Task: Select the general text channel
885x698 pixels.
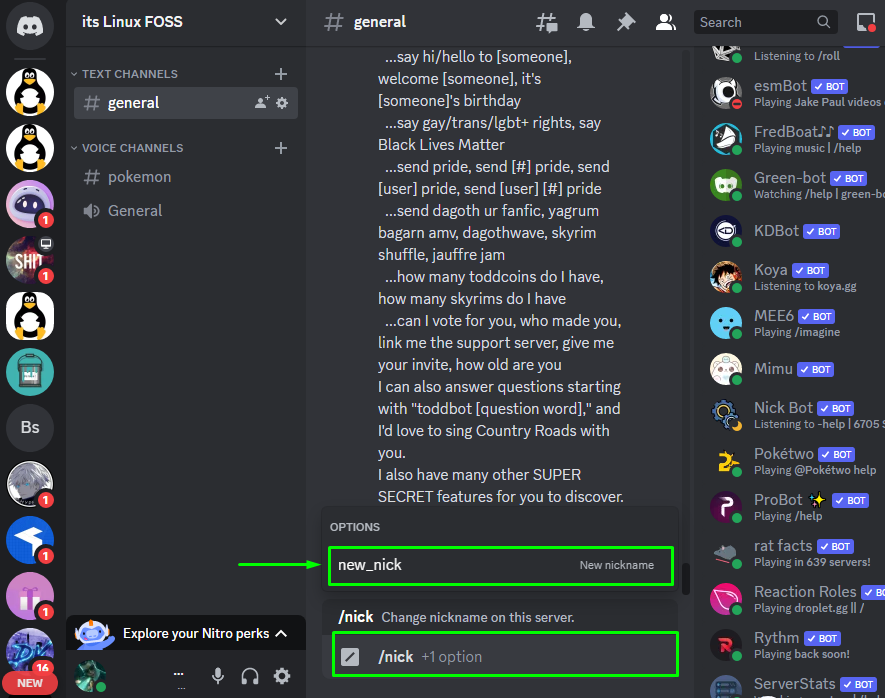Action: pos(186,103)
